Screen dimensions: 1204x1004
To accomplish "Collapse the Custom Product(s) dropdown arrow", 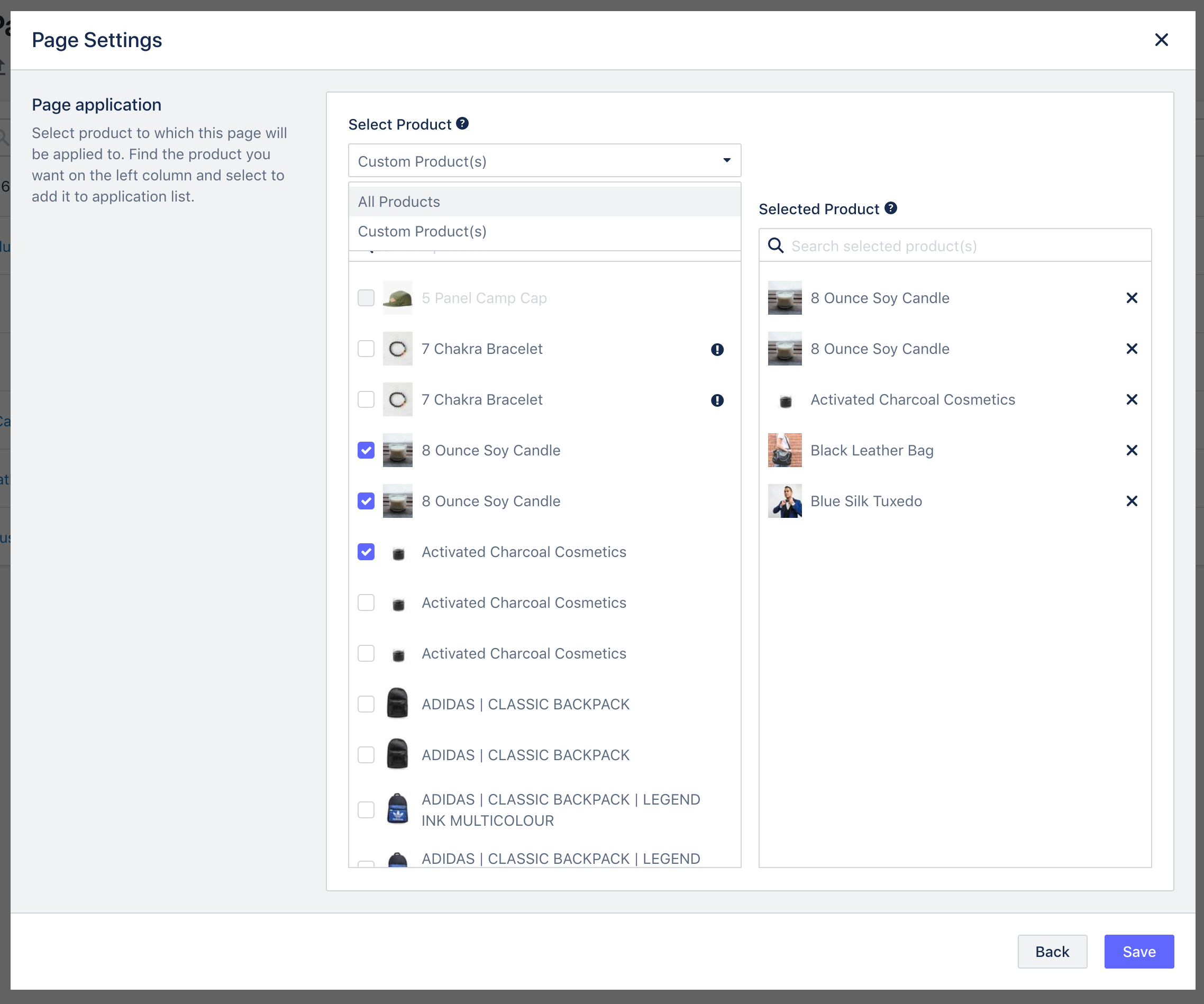I will [x=726, y=161].
